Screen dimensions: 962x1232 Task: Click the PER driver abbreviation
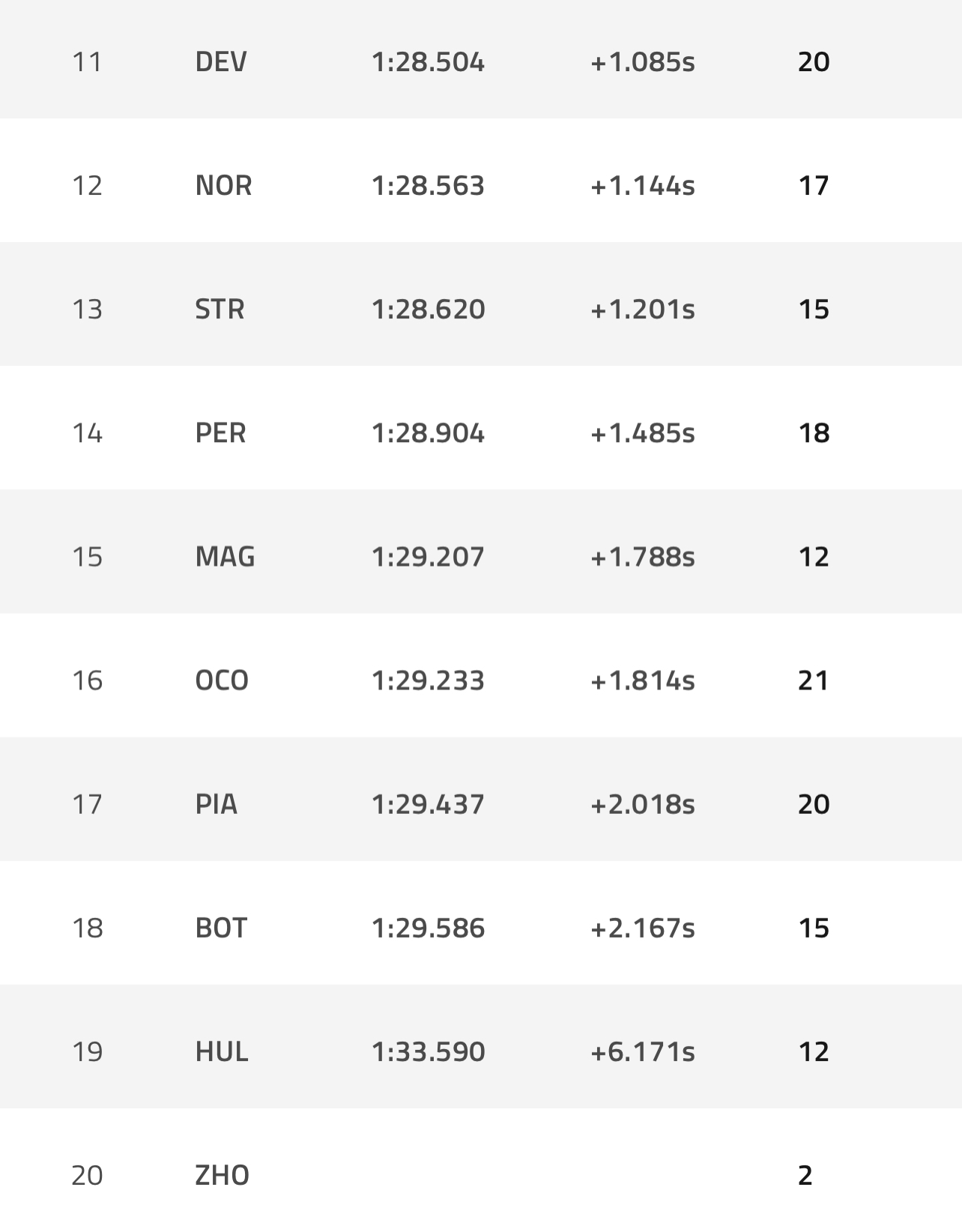(x=220, y=432)
